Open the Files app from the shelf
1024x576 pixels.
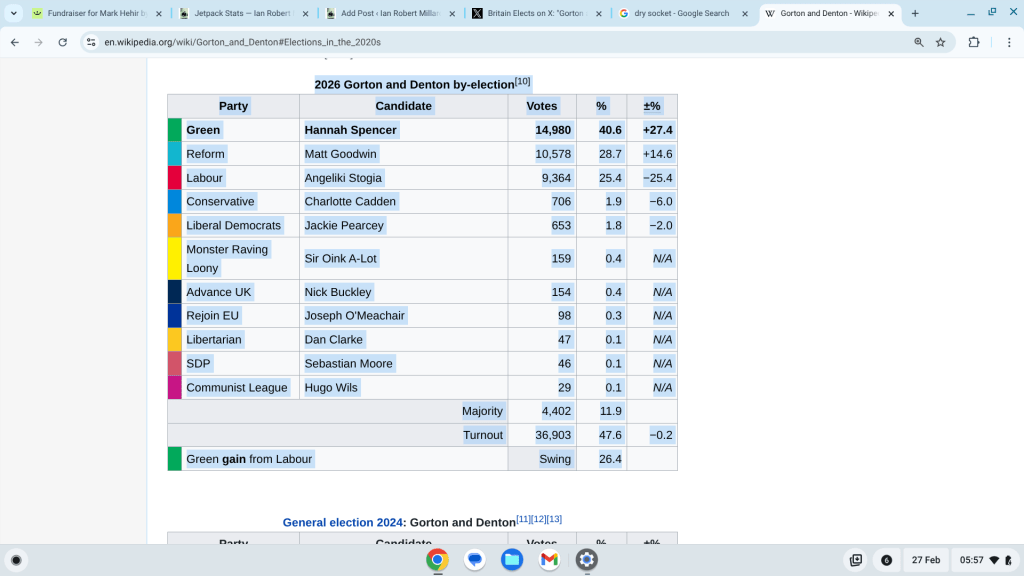pyautogui.click(x=512, y=560)
